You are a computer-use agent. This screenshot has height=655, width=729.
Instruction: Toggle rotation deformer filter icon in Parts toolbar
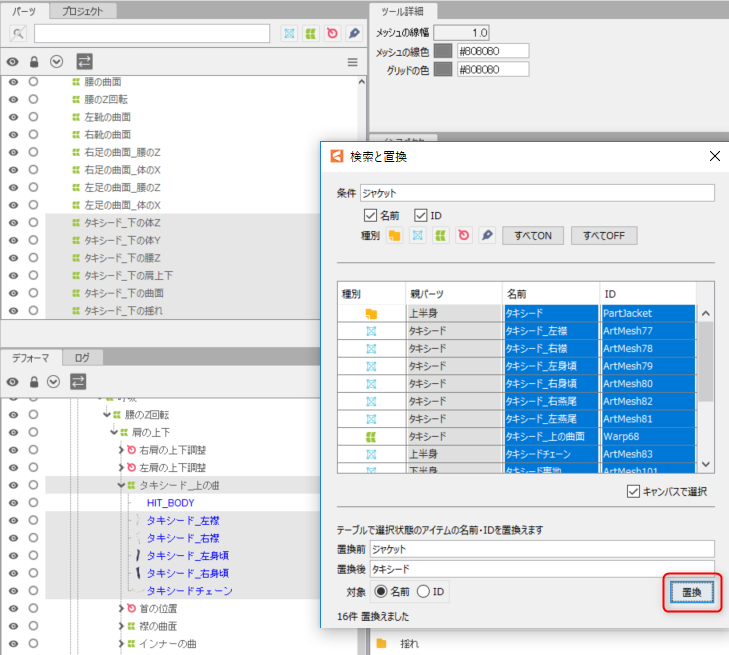(332, 33)
